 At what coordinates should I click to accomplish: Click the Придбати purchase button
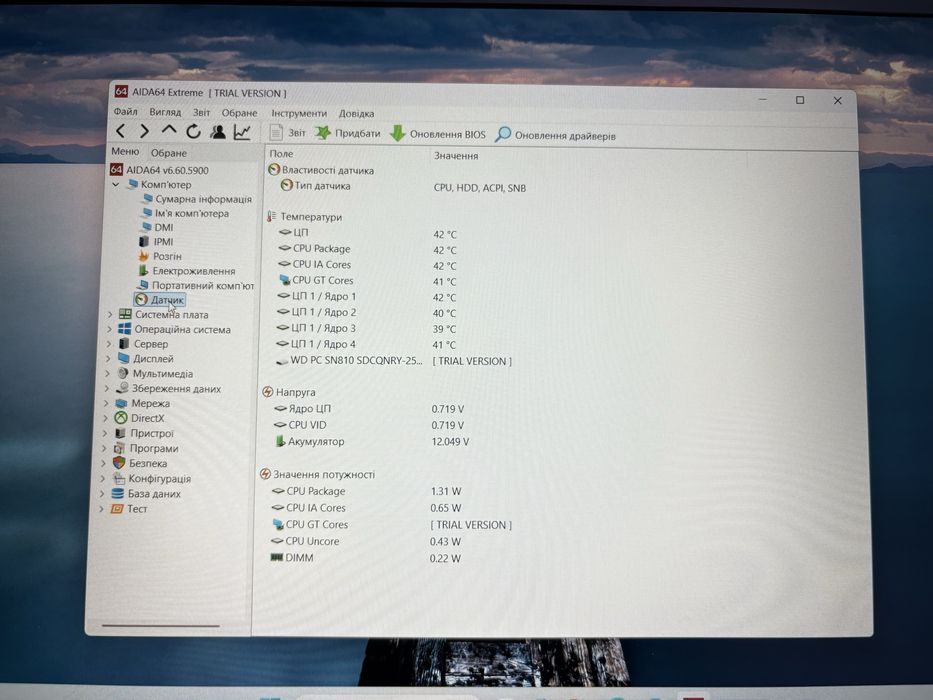pyautogui.click(x=348, y=133)
